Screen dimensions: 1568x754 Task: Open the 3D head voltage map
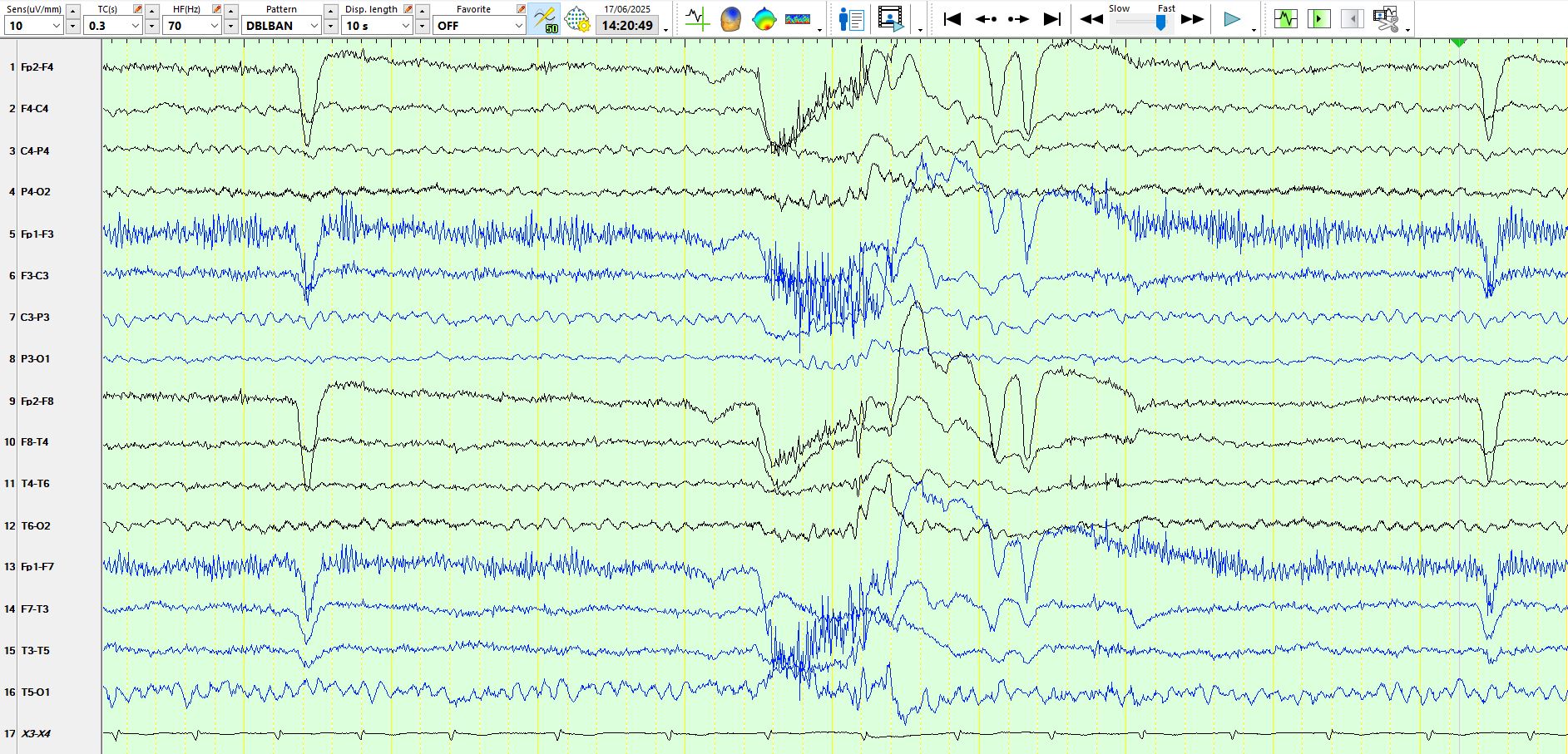[730, 18]
